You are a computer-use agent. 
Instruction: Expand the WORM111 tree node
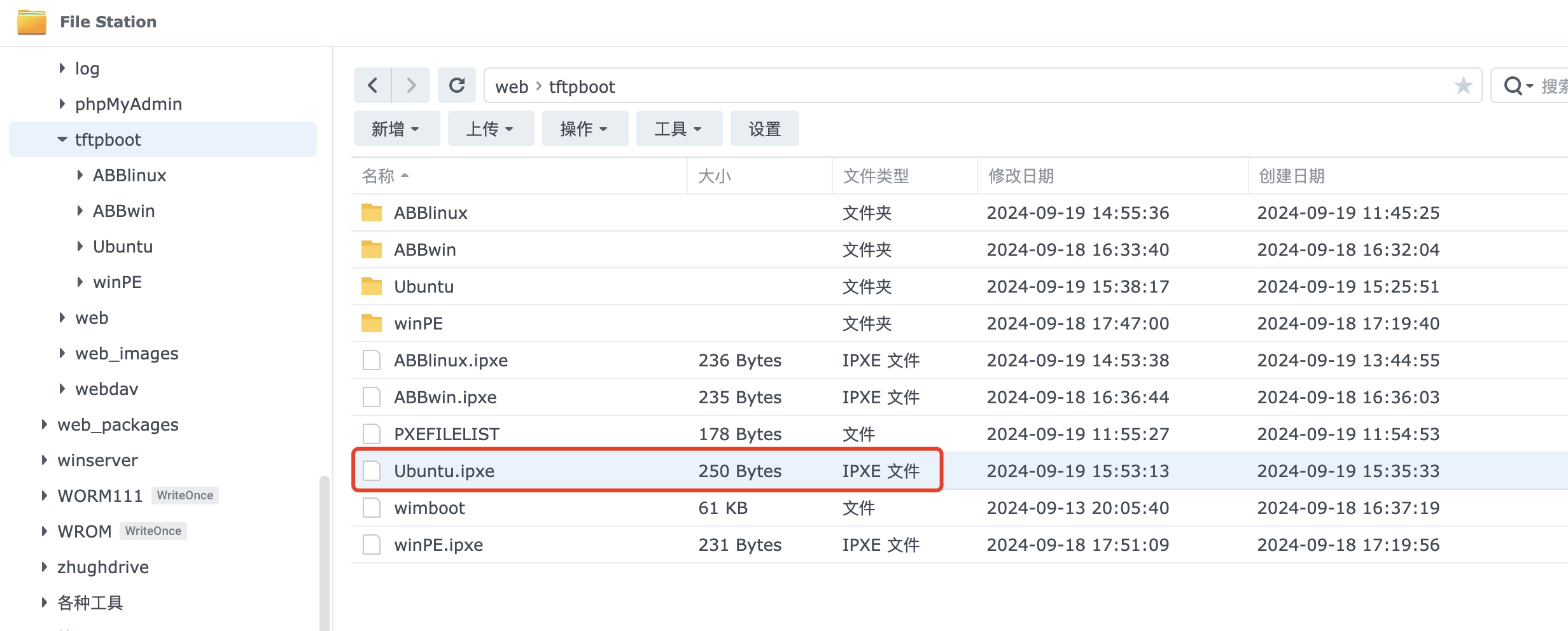pos(44,495)
